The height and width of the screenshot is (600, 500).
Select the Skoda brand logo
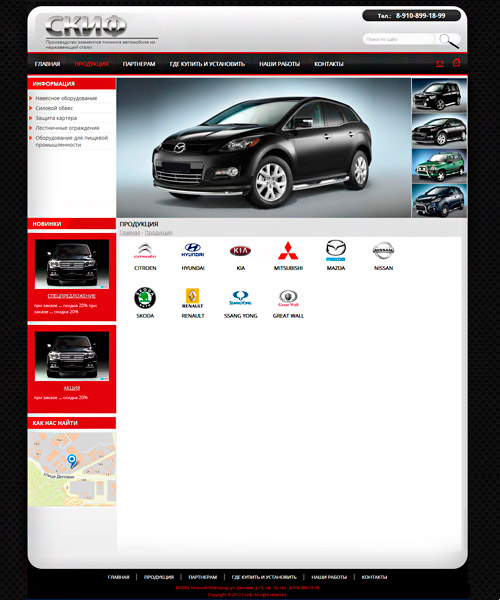pos(145,298)
